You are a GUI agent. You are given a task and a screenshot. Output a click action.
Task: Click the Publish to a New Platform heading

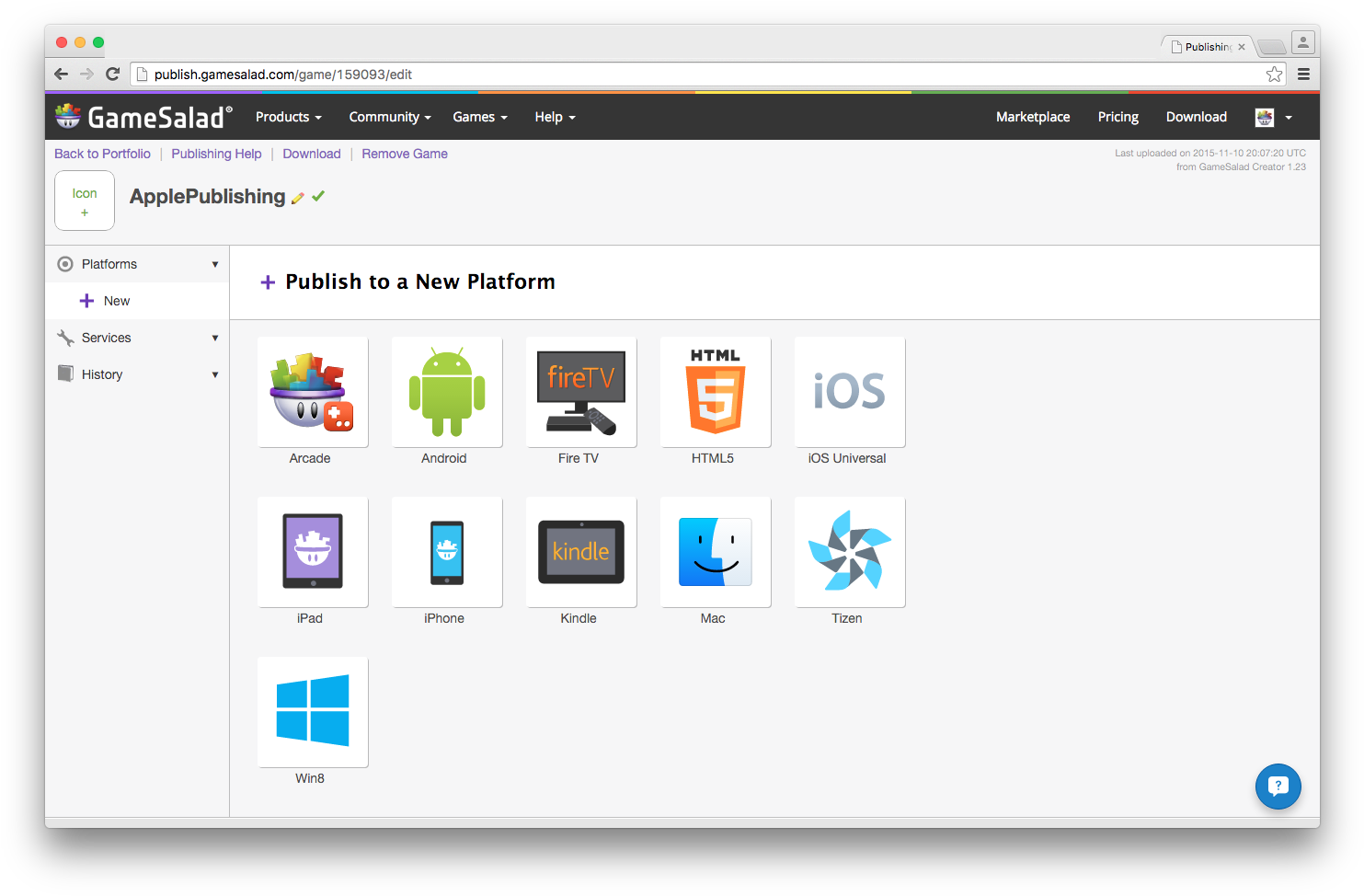click(x=420, y=281)
